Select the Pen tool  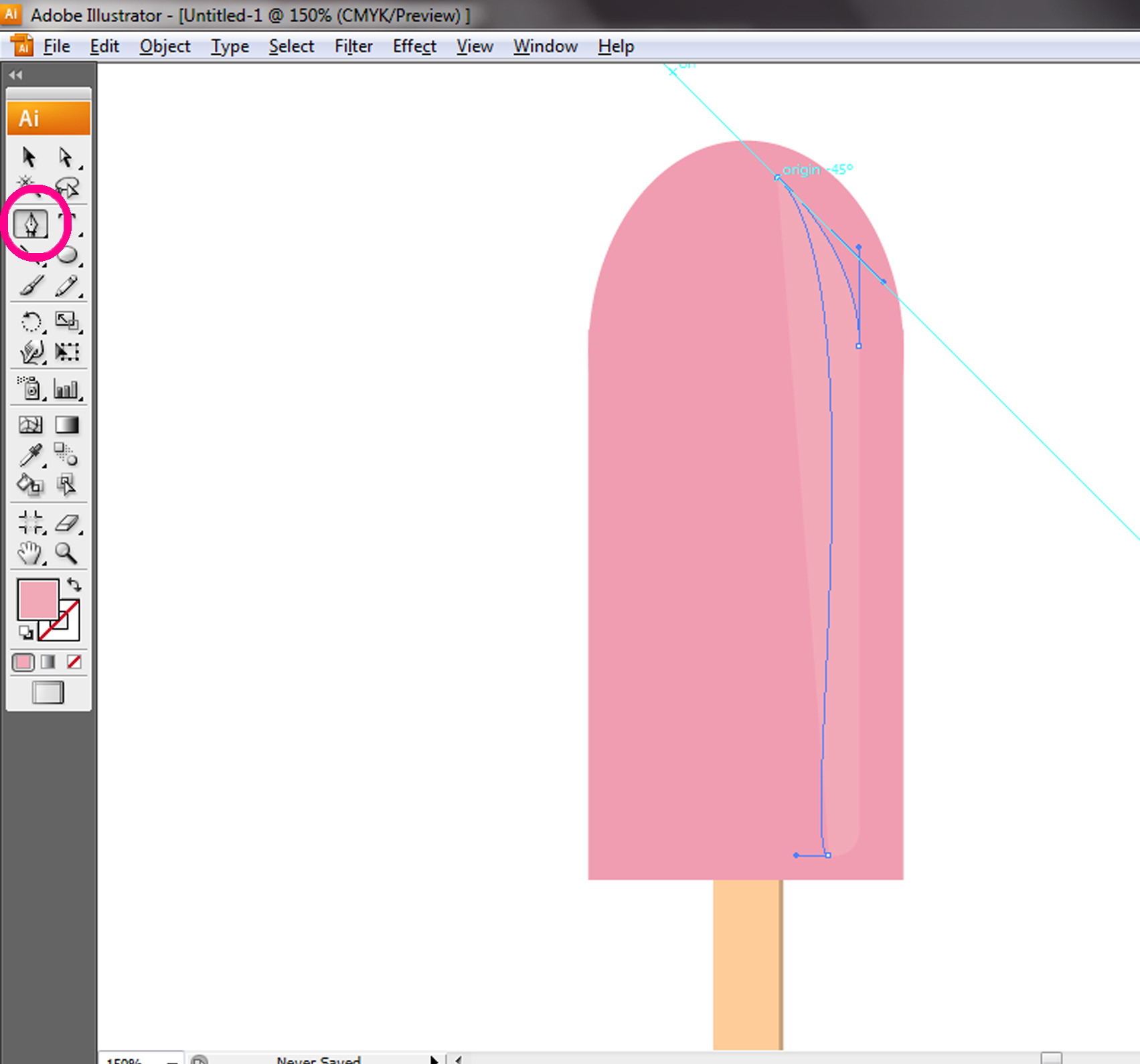pos(31,224)
